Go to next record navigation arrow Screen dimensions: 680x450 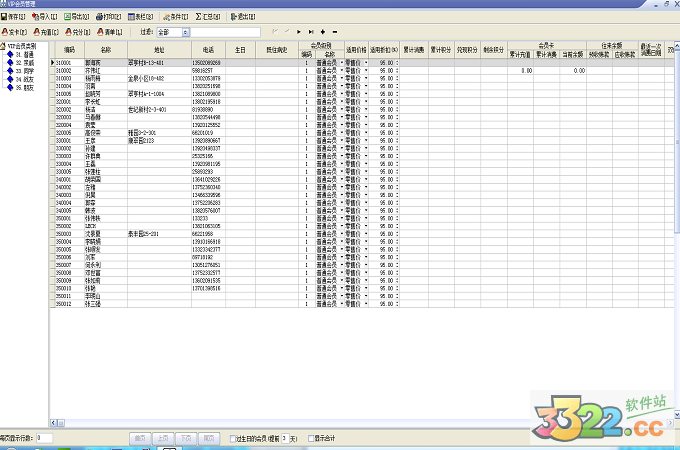[x=299, y=32]
